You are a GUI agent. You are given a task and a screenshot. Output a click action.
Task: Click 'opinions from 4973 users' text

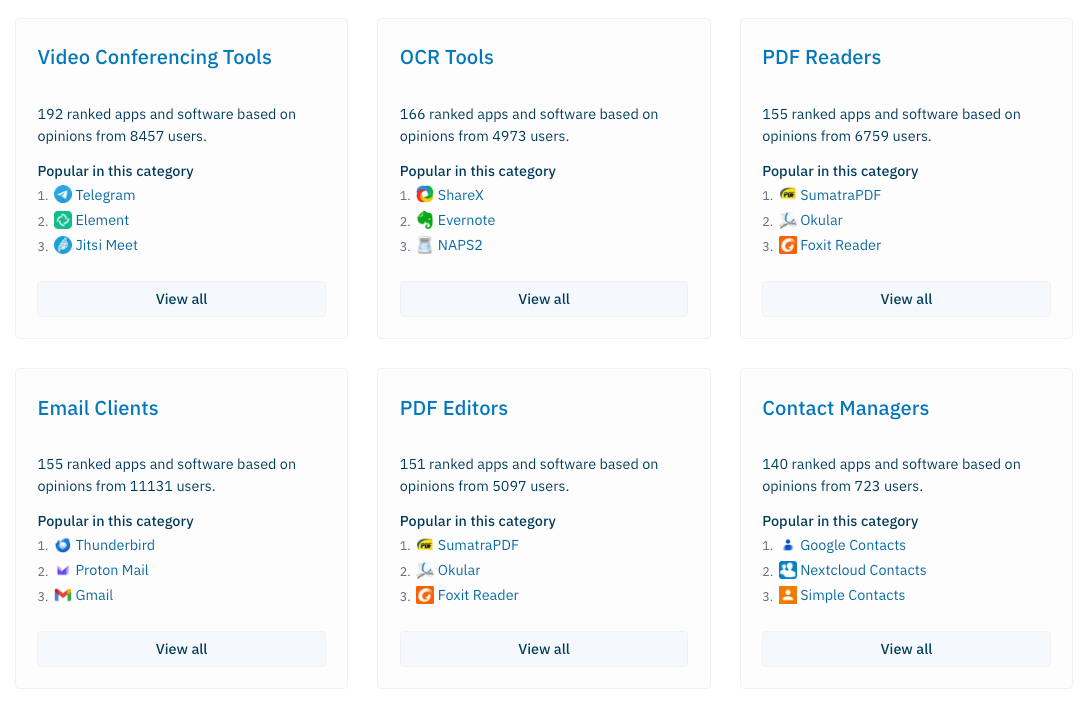(484, 136)
